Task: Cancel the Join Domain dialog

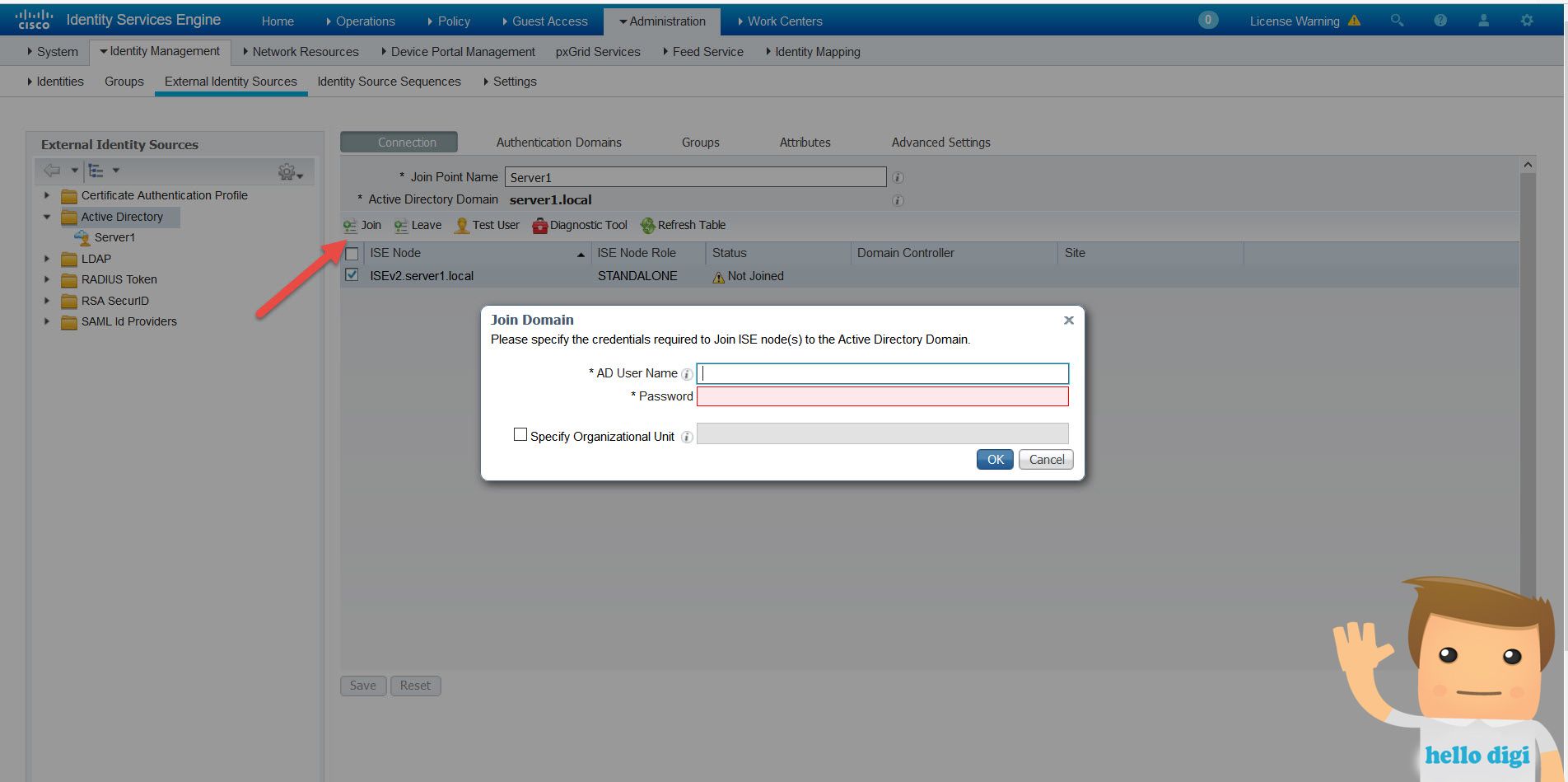Action: coord(1046,460)
